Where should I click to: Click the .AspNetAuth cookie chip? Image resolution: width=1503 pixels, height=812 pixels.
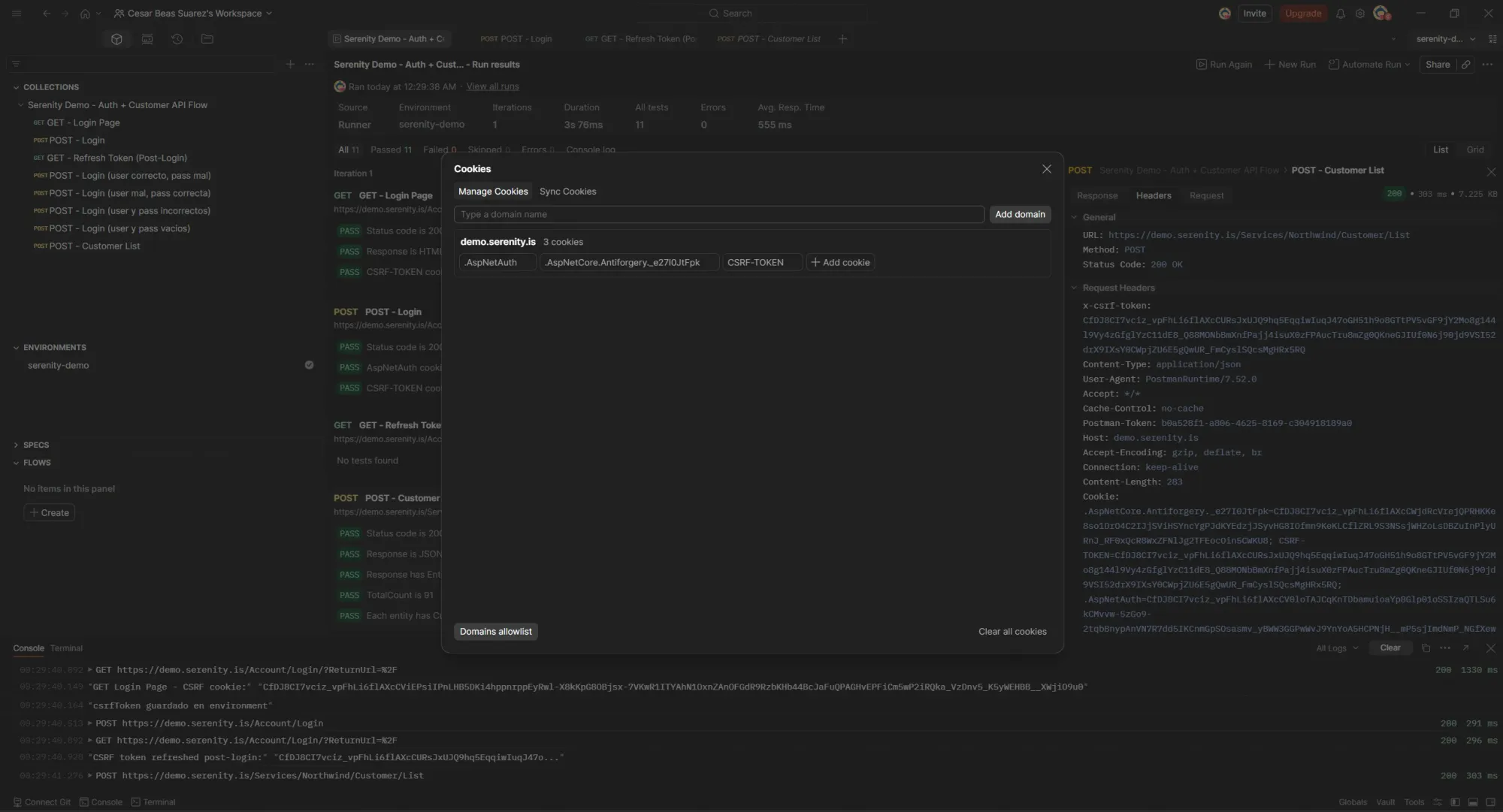[x=496, y=262]
